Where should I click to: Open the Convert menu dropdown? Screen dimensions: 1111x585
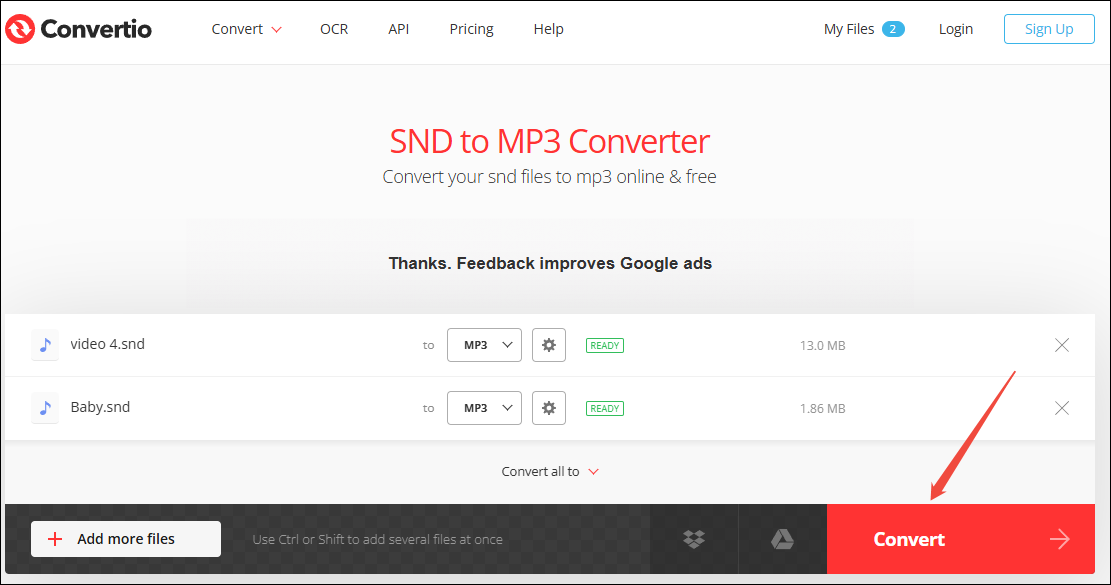247,29
